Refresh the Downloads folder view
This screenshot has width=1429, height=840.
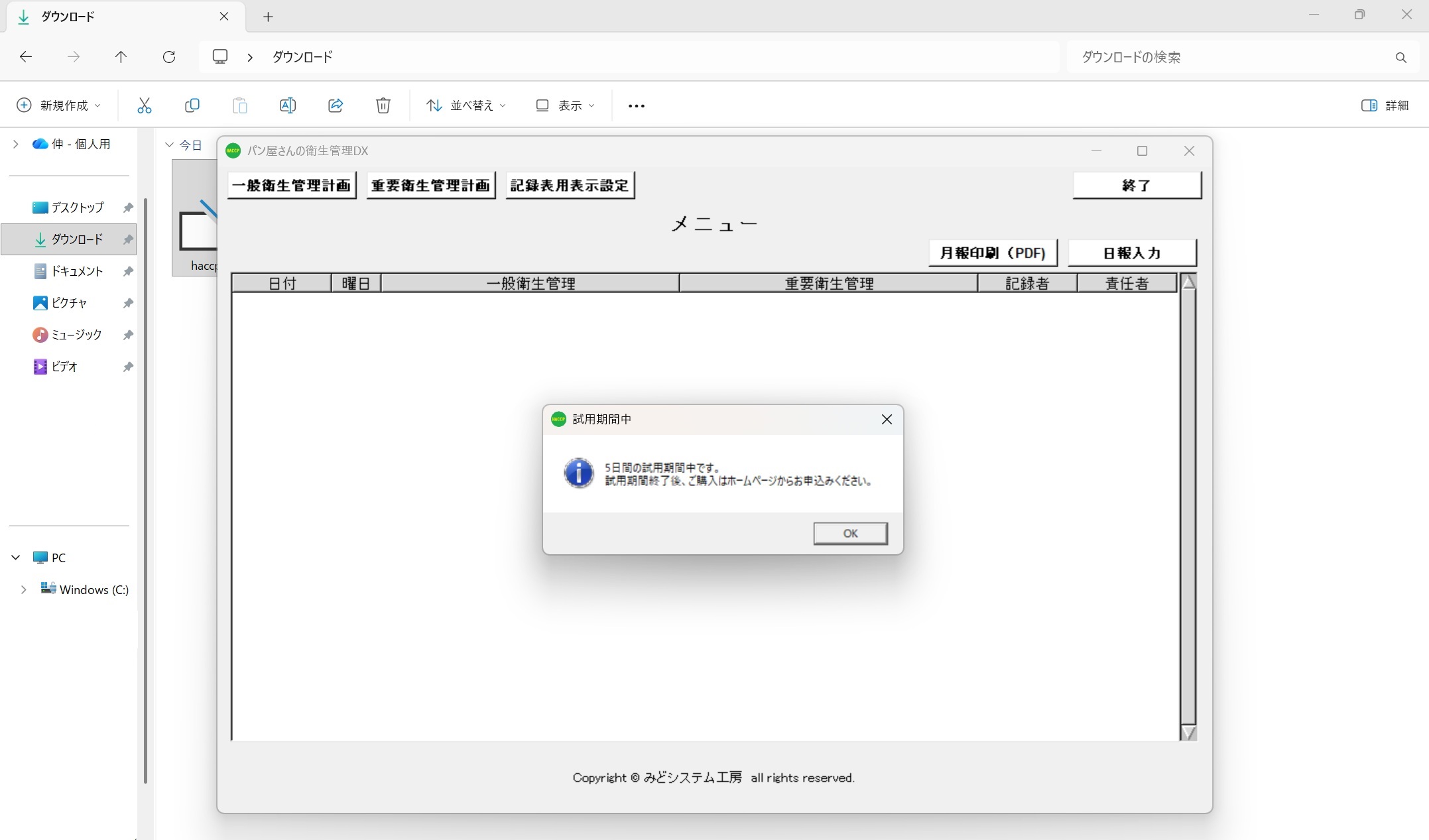pyautogui.click(x=169, y=57)
